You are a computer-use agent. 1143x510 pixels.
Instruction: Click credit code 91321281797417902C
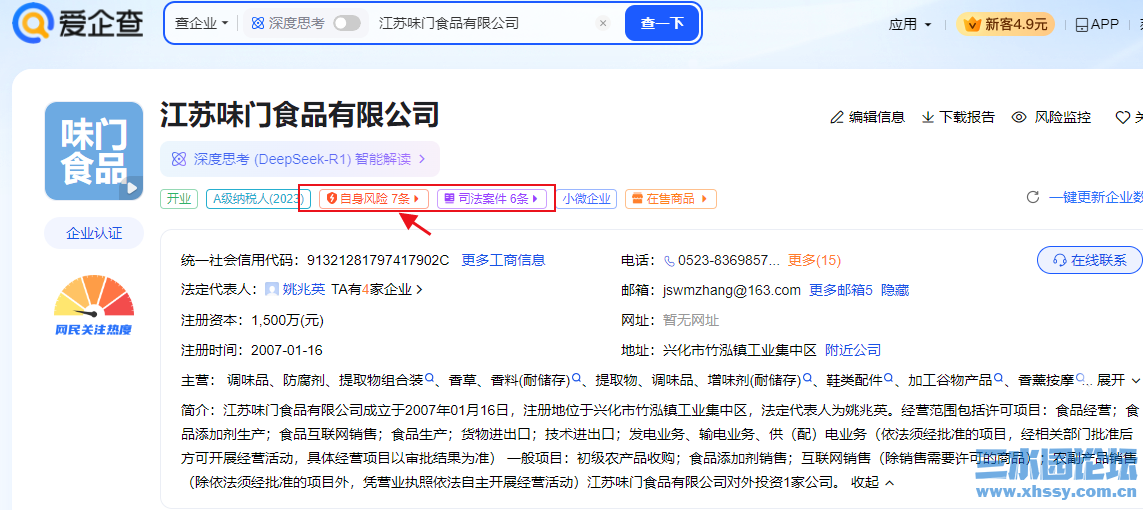(378, 260)
